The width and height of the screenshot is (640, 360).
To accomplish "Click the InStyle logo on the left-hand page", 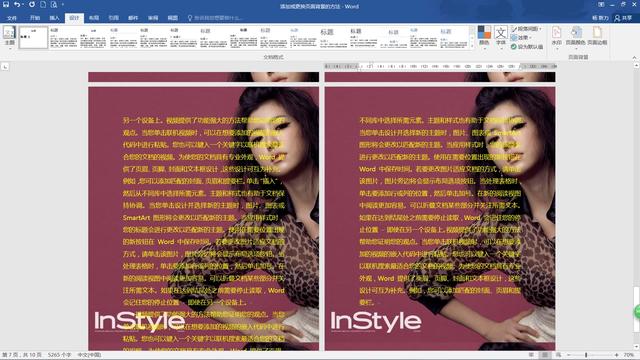I will pos(139,322).
